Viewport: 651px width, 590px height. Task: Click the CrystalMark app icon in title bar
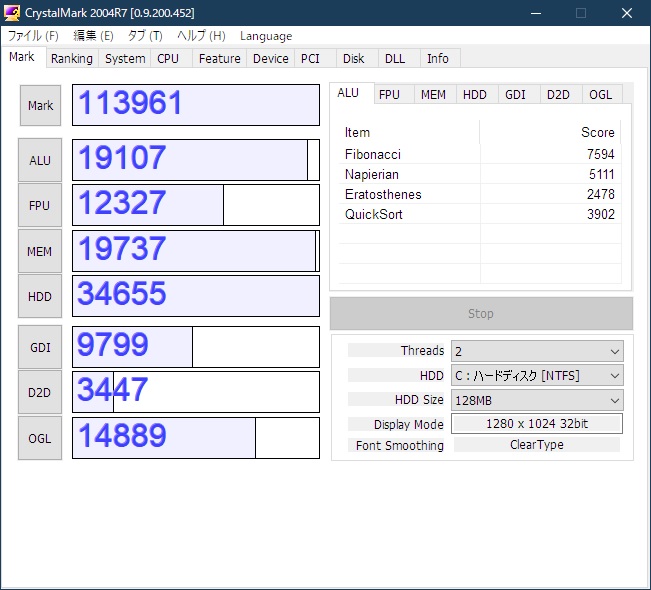(x=12, y=13)
